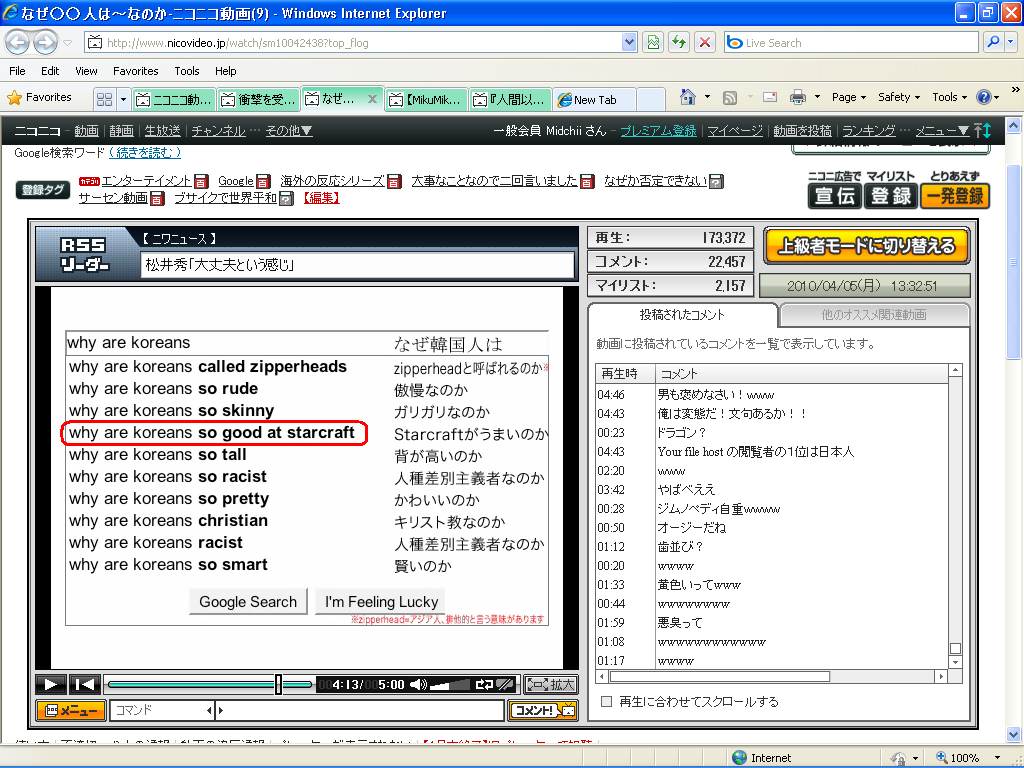Open the Favorites menu in the menu bar

[135, 71]
